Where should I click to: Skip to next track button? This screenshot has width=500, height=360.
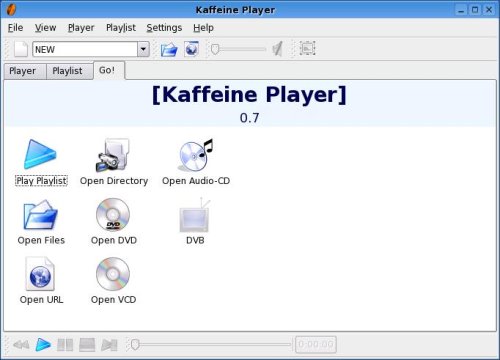pyautogui.click(x=109, y=345)
